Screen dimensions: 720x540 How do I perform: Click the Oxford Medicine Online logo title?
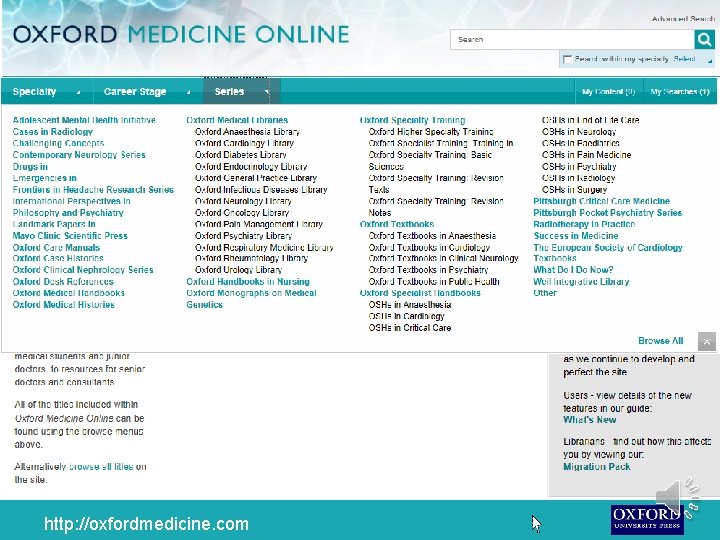(181, 34)
